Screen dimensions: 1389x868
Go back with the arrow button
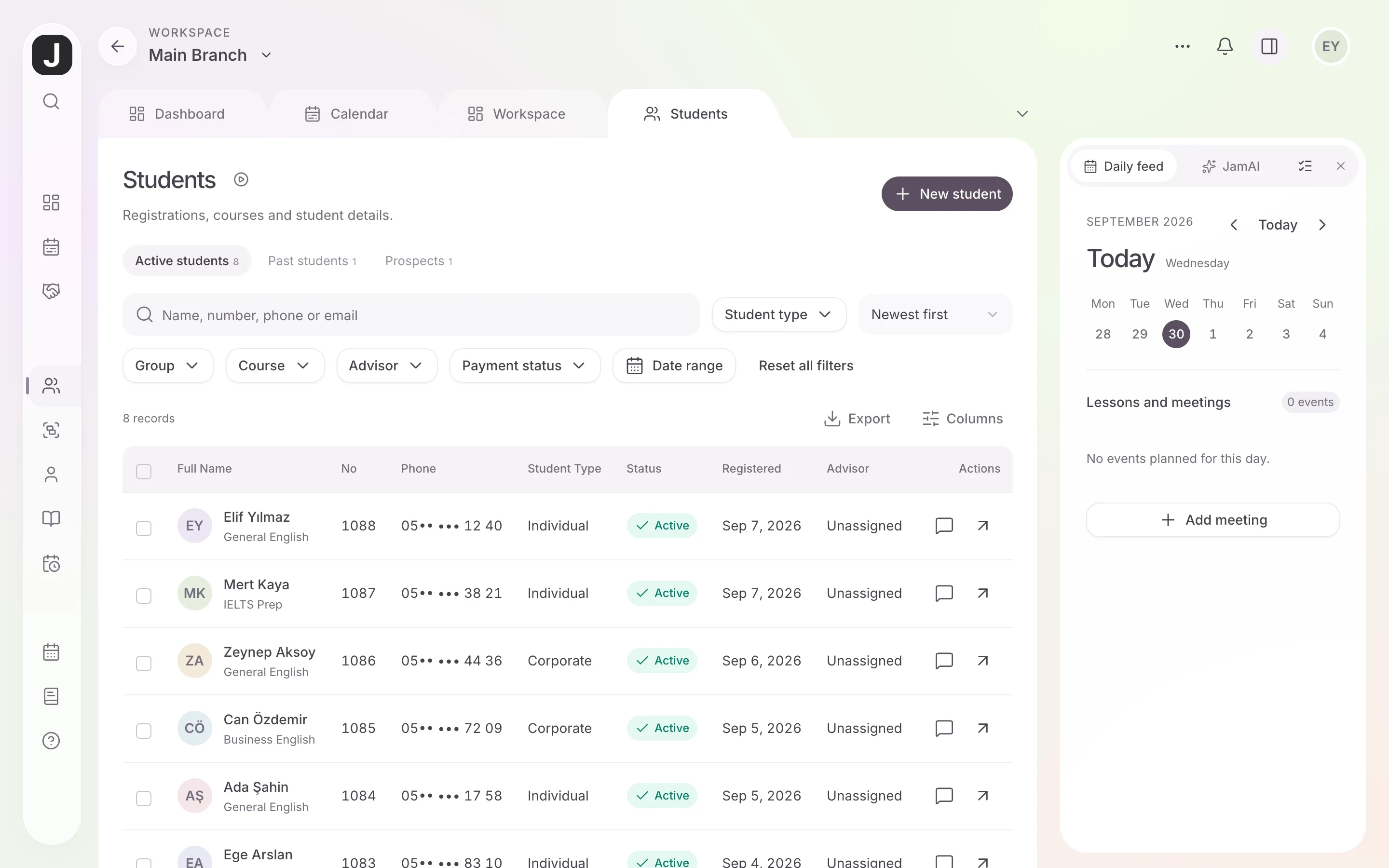click(118, 46)
